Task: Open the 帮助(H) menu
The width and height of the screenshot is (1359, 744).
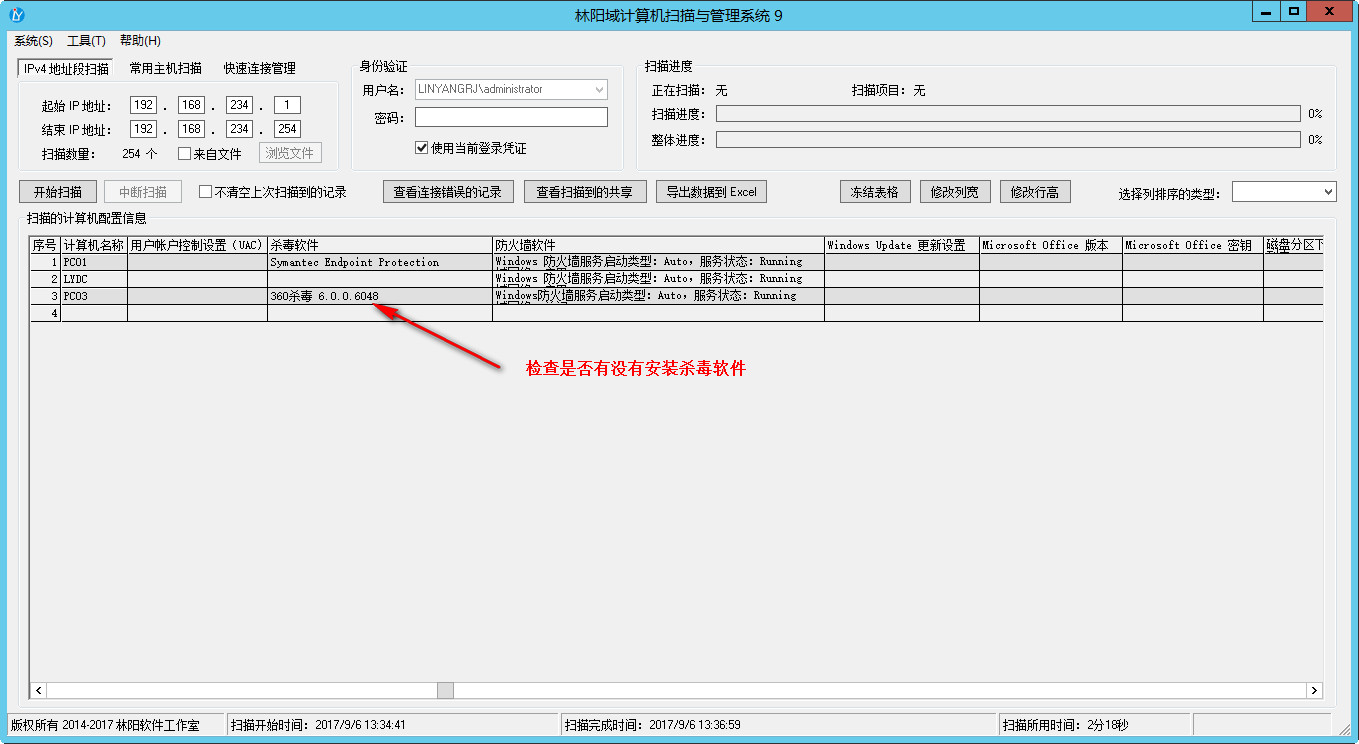Action: [x=140, y=41]
